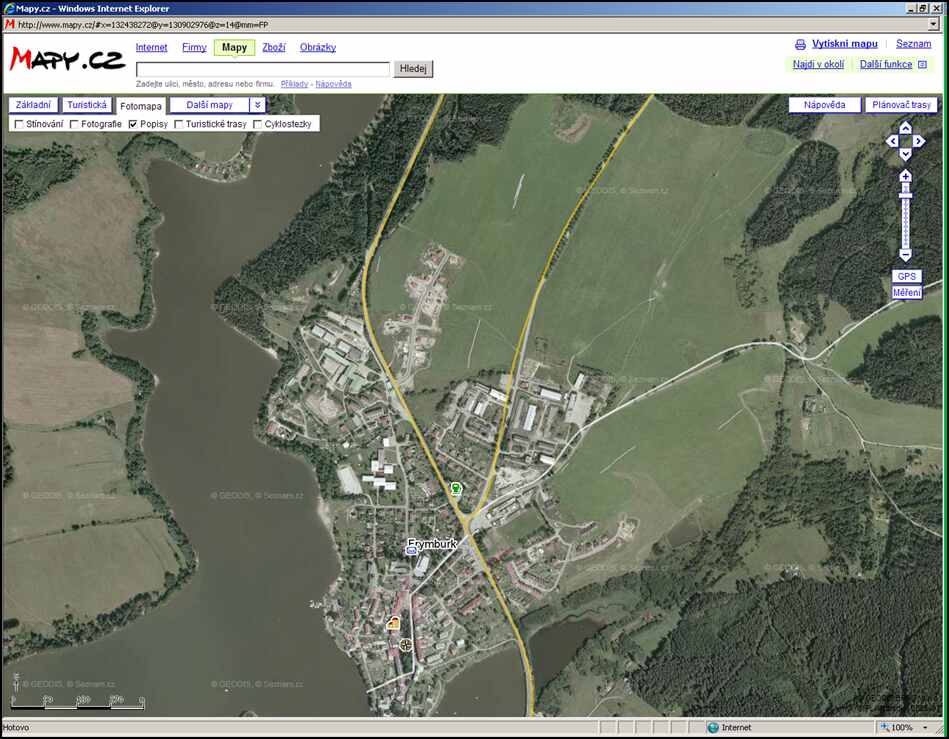Zoom in with the plus button
The height and width of the screenshot is (739, 949).
coord(905,176)
